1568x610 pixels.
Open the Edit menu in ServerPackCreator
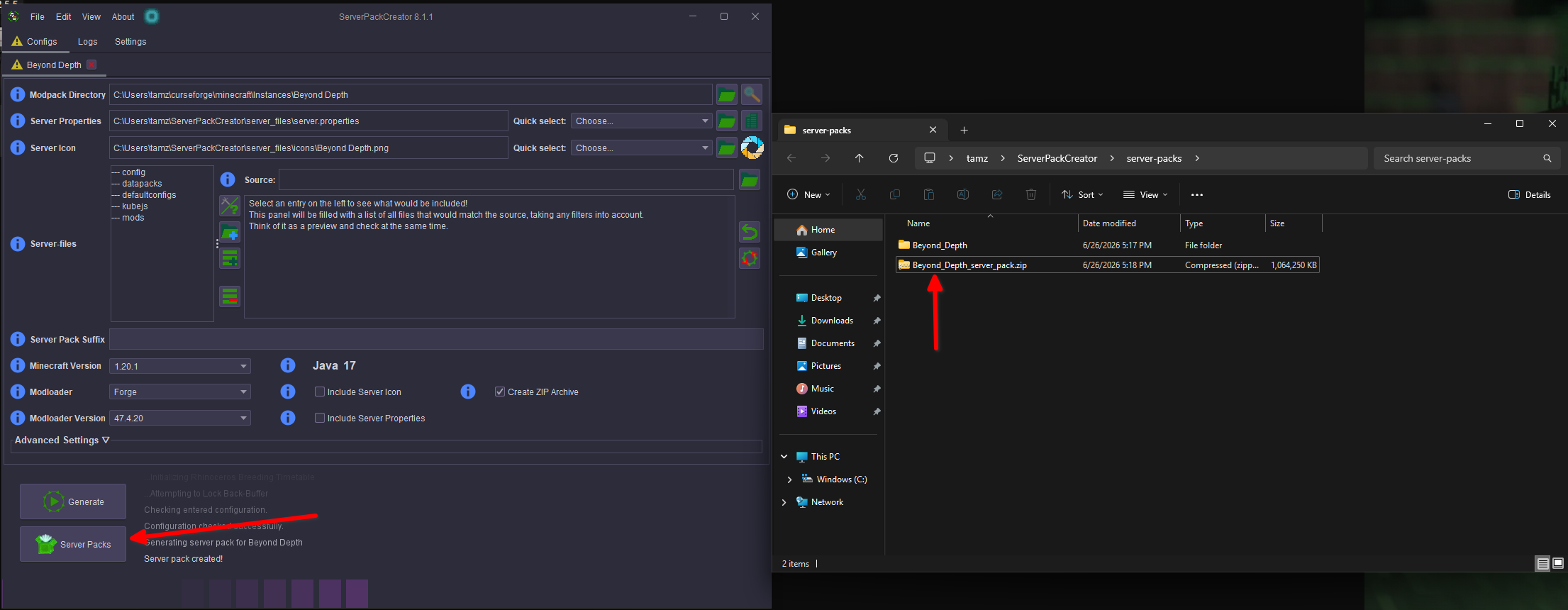64,16
